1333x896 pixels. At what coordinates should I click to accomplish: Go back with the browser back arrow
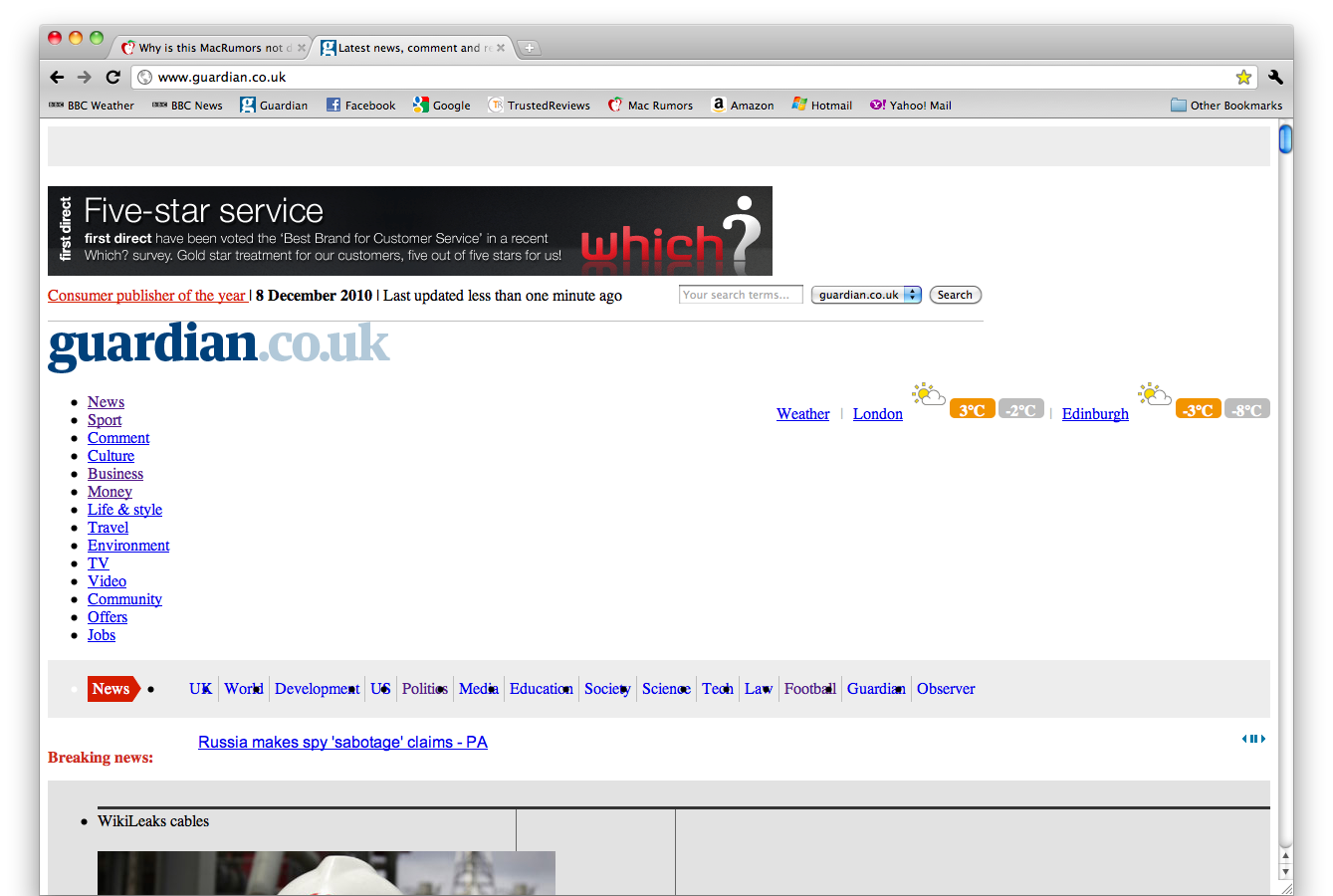57,77
